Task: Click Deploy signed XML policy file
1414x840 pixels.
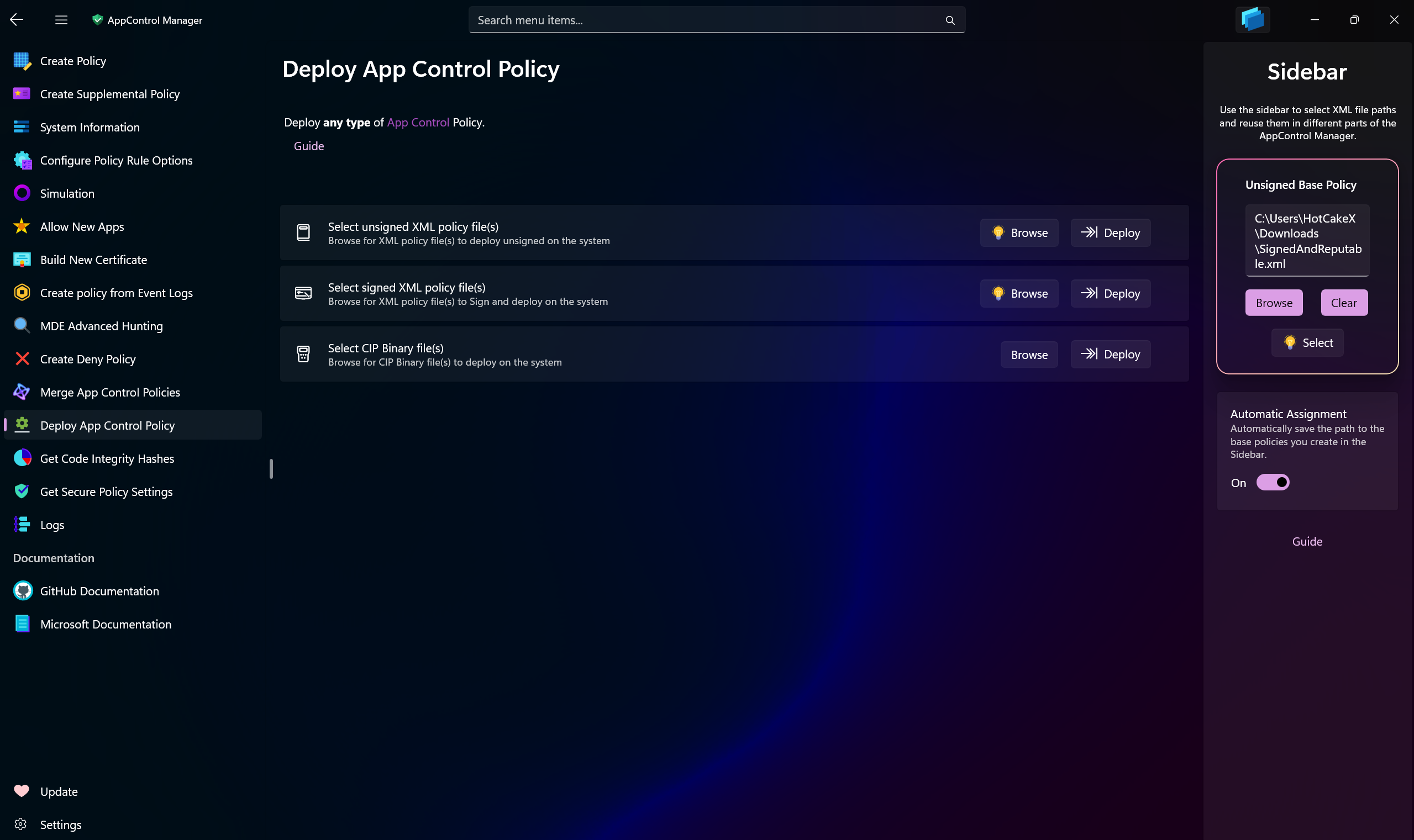Action: coord(1111,293)
